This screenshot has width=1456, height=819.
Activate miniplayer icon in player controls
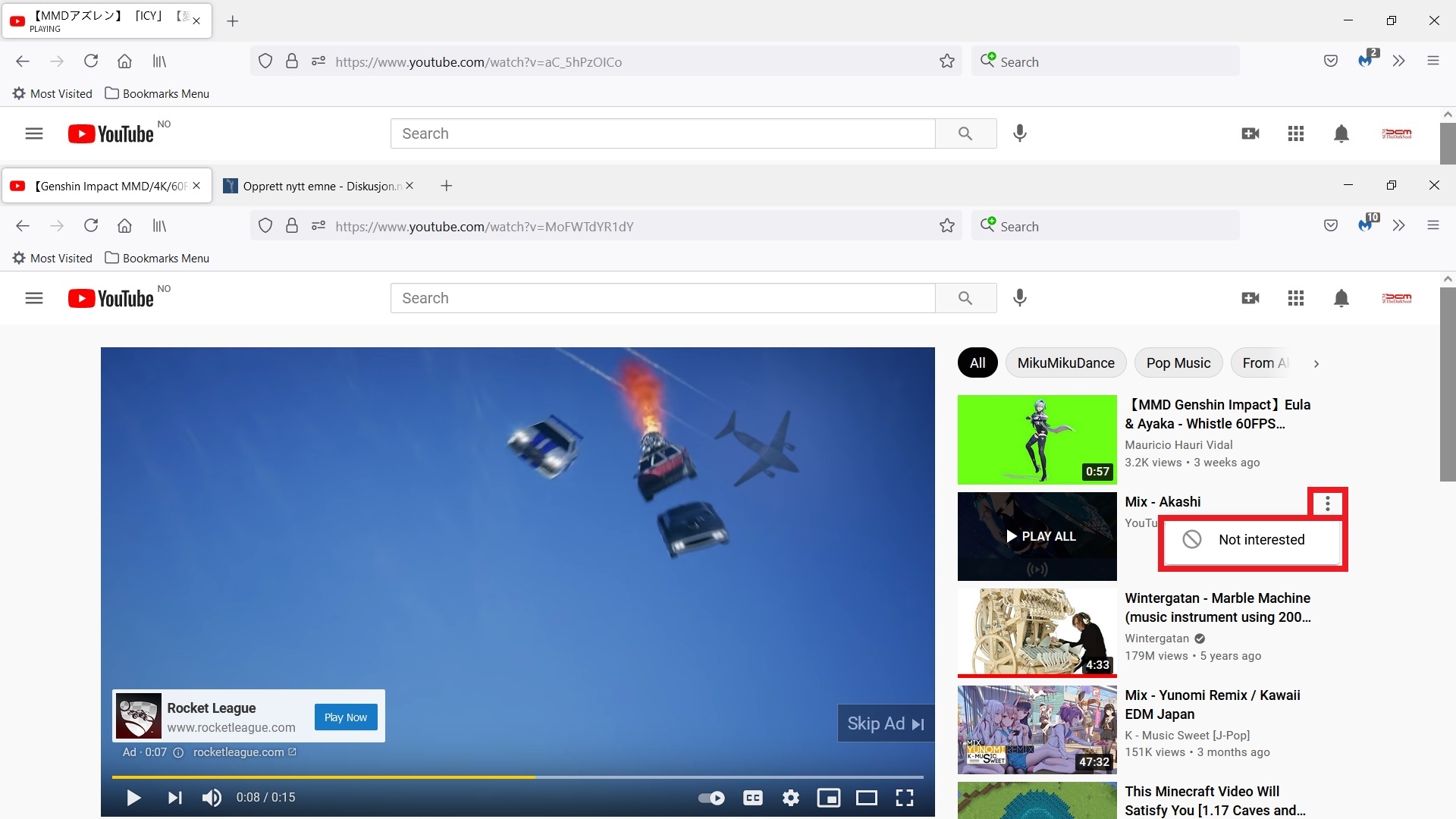point(829,798)
